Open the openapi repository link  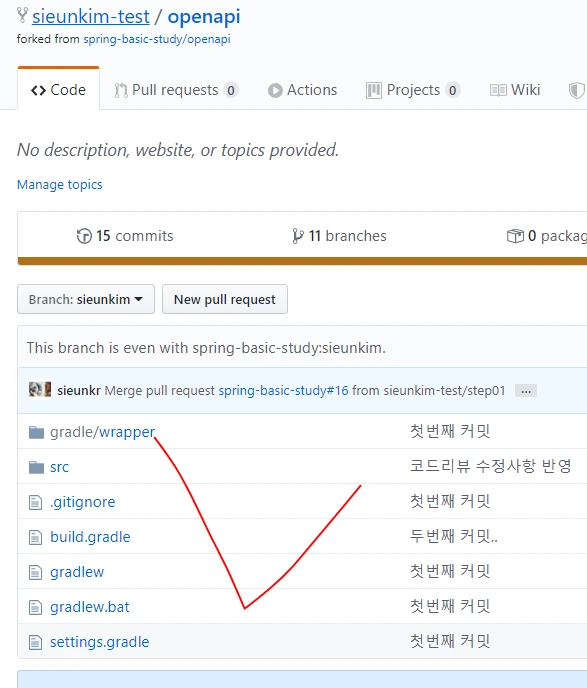pyautogui.click(x=204, y=17)
